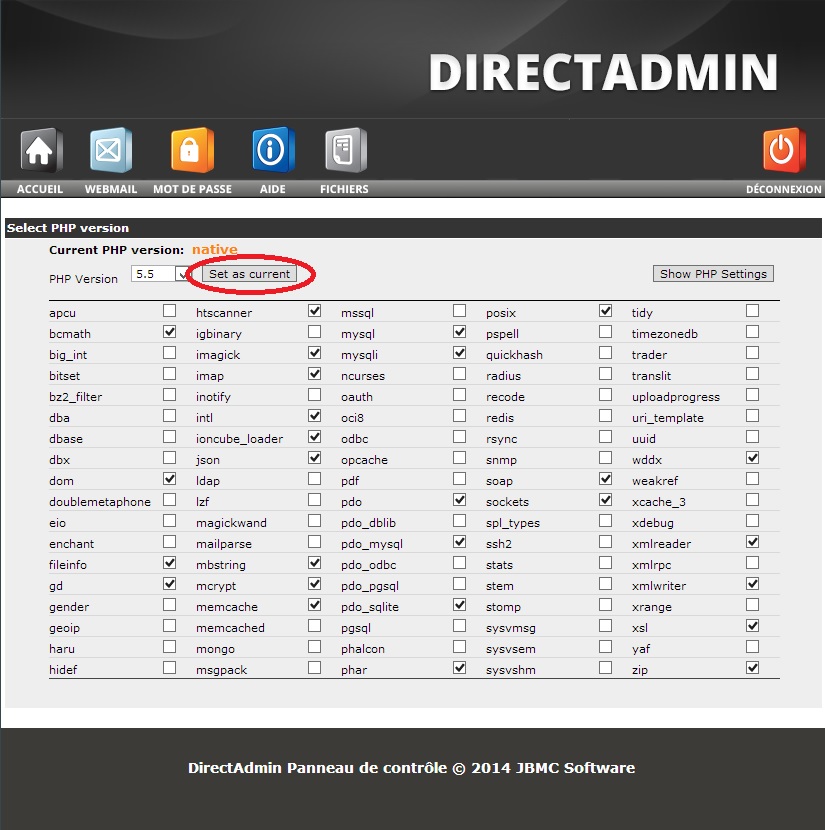Select the WEBMAIL menu label
The width and height of the screenshot is (825, 830).
click(x=111, y=189)
